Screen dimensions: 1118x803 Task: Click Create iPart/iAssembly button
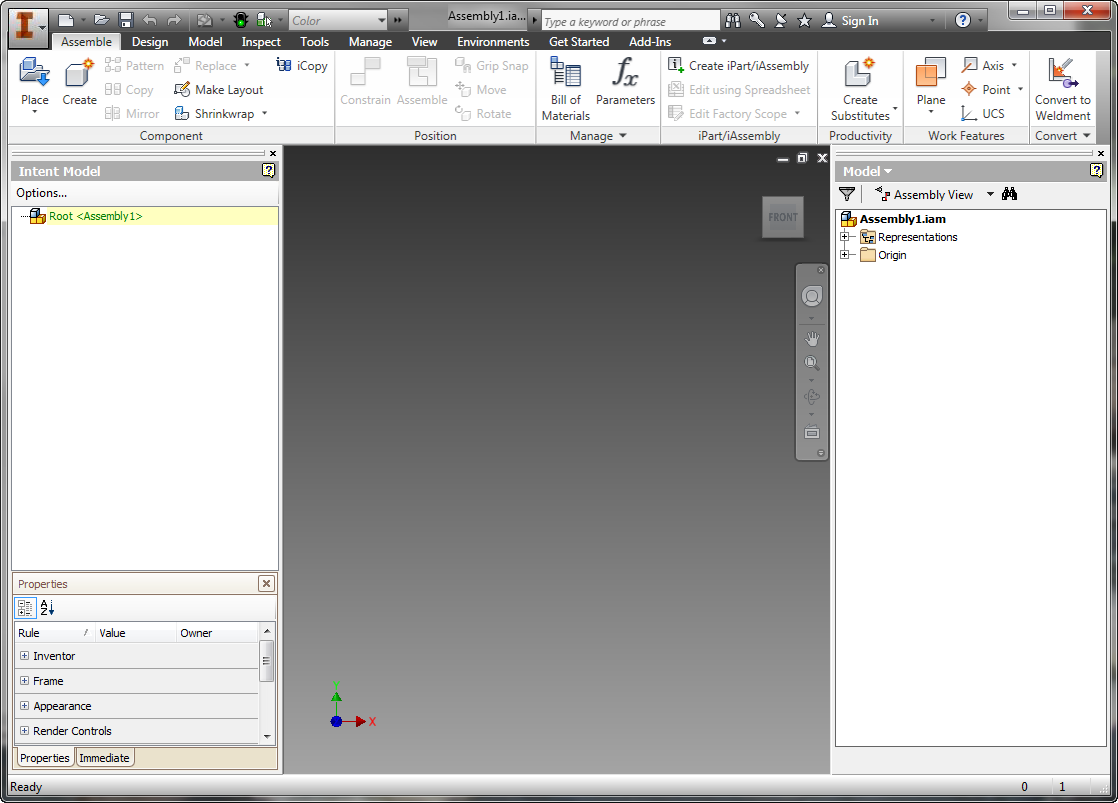point(739,66)
